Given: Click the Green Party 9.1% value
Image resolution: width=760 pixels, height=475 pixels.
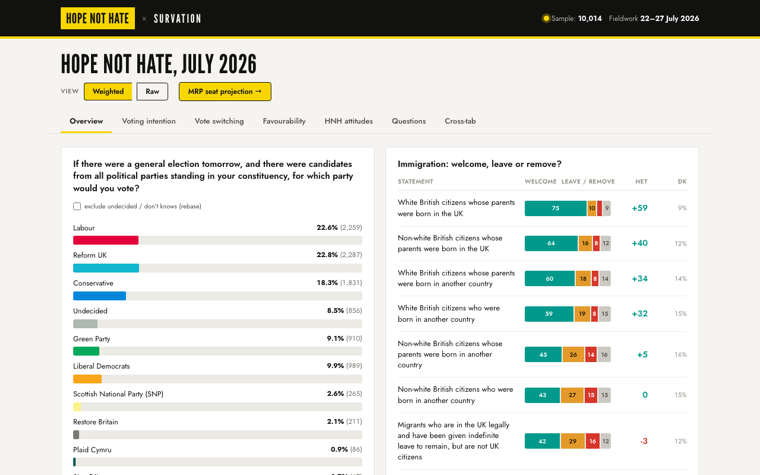Looking at the screenshot, I should pyautogui.click(x=335, y=338).
